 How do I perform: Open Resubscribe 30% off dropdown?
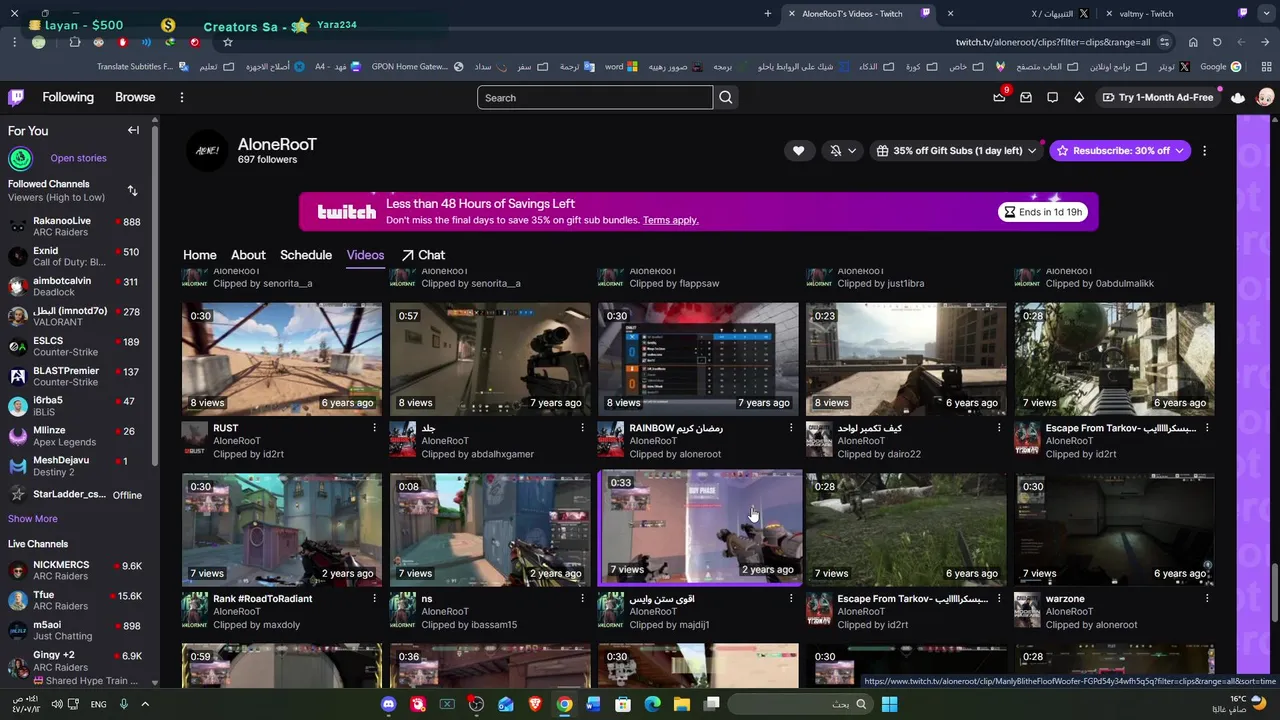click(1120, 150)
